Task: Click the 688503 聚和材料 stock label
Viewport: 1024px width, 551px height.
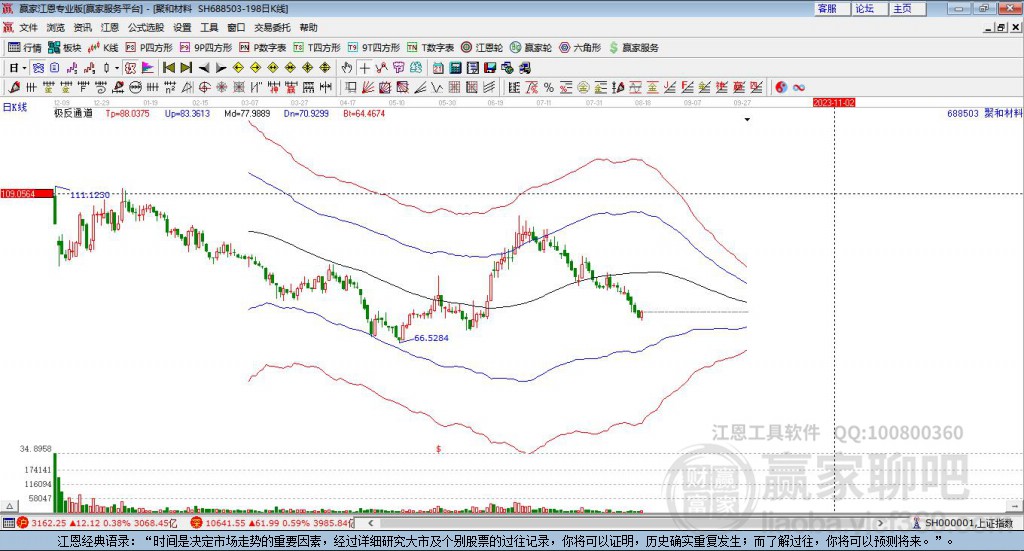Action: 984,113
